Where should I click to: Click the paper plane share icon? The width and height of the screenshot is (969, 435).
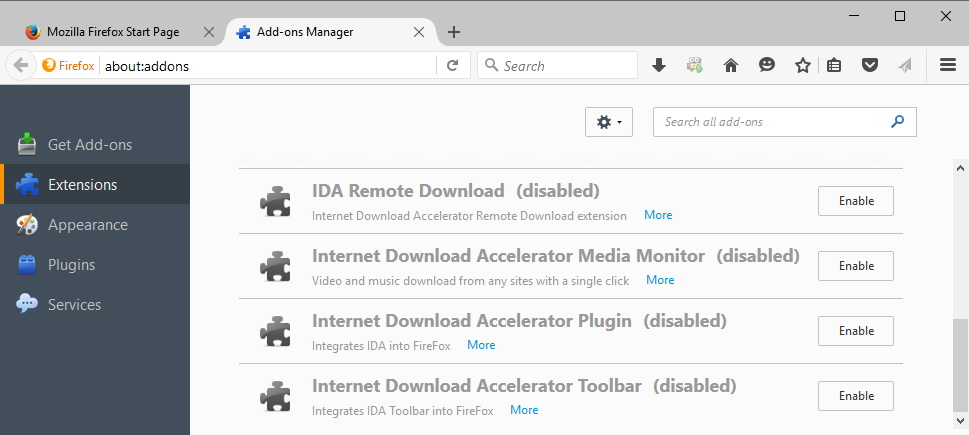coord(905,65)
